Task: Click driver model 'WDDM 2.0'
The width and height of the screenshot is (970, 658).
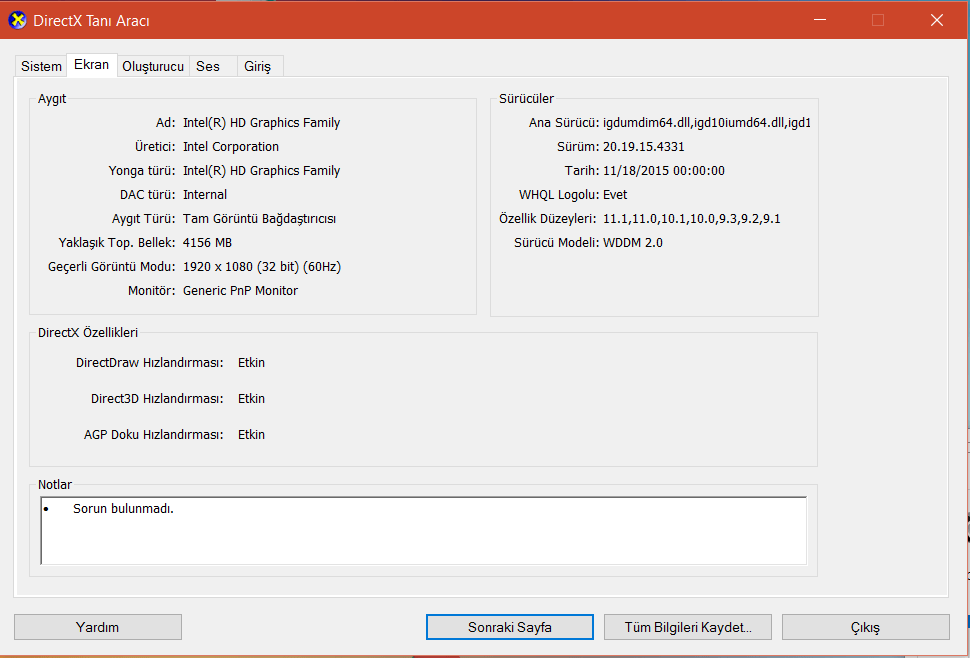Action: 633,243
